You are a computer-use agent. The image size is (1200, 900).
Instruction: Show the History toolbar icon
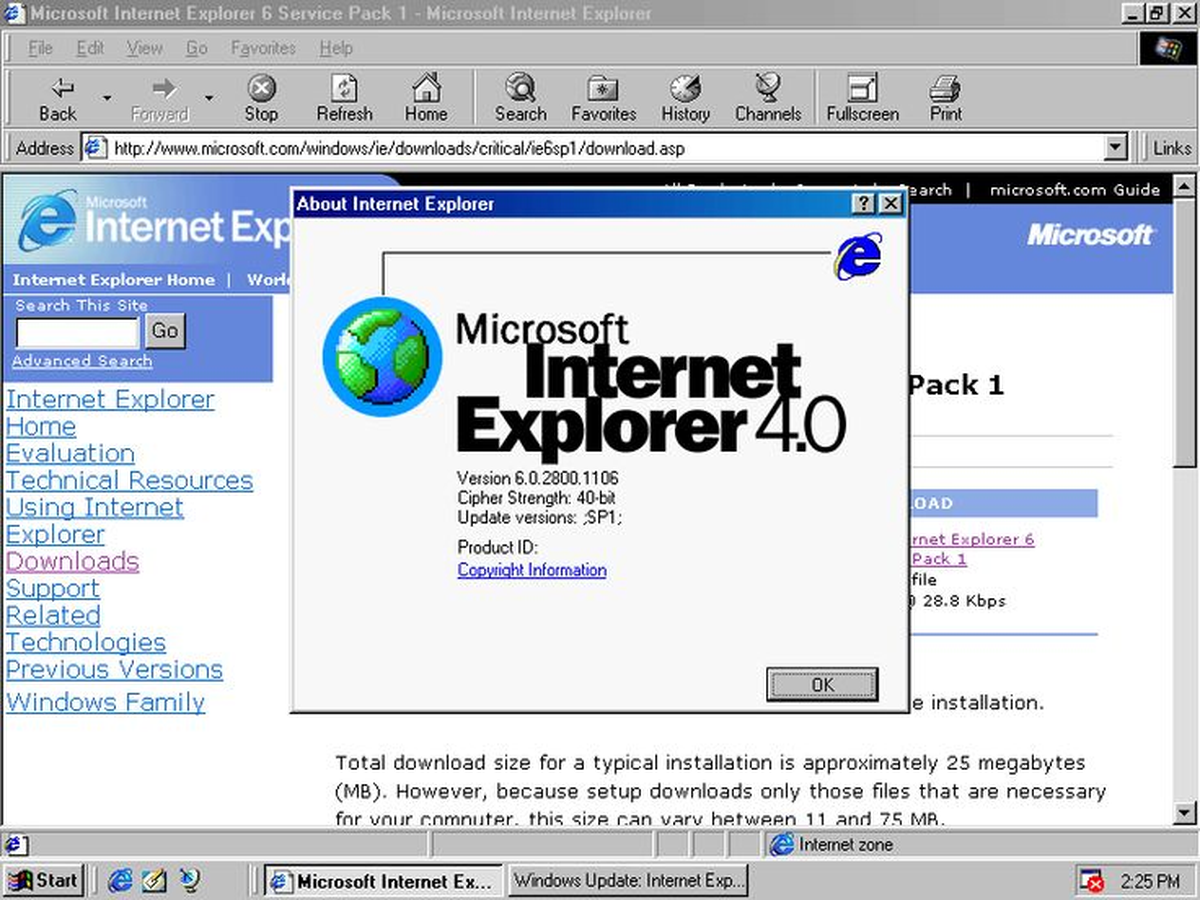coord(685,89)
